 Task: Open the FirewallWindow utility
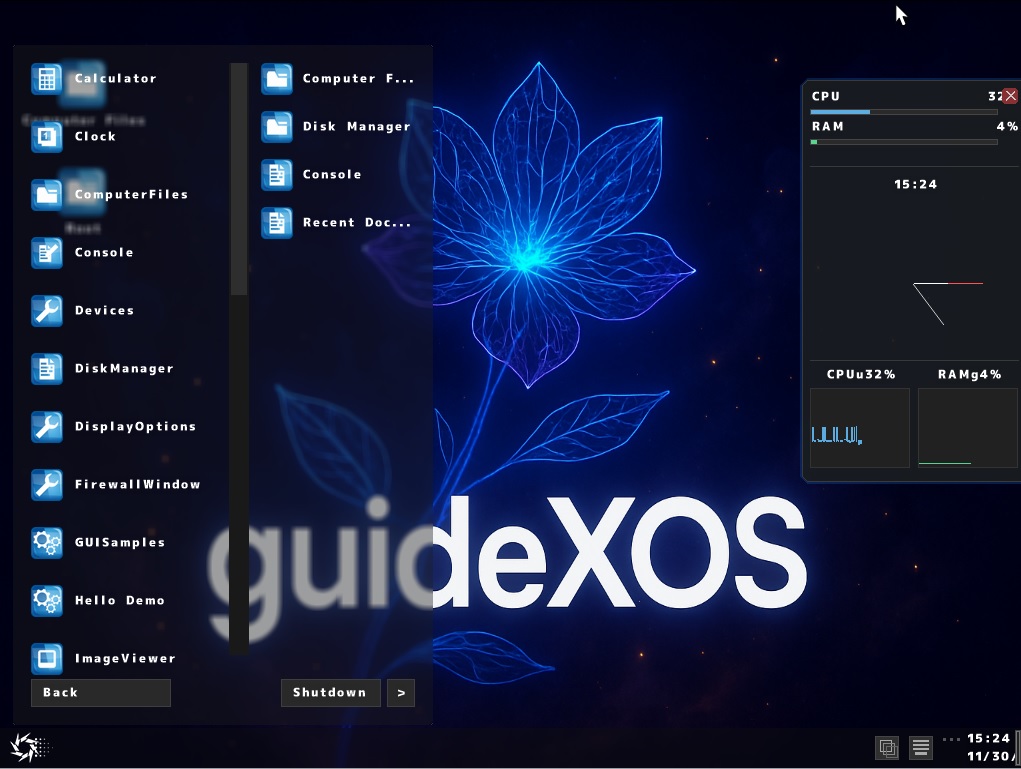[136, 484]
